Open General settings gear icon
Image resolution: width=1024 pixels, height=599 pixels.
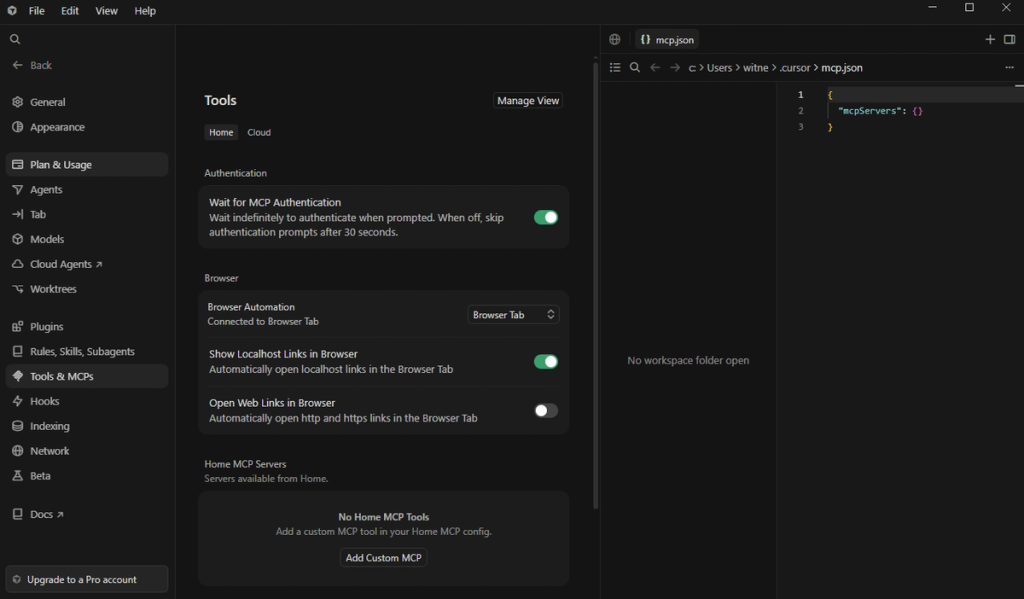pyautogui.click(x=18, y=102)
